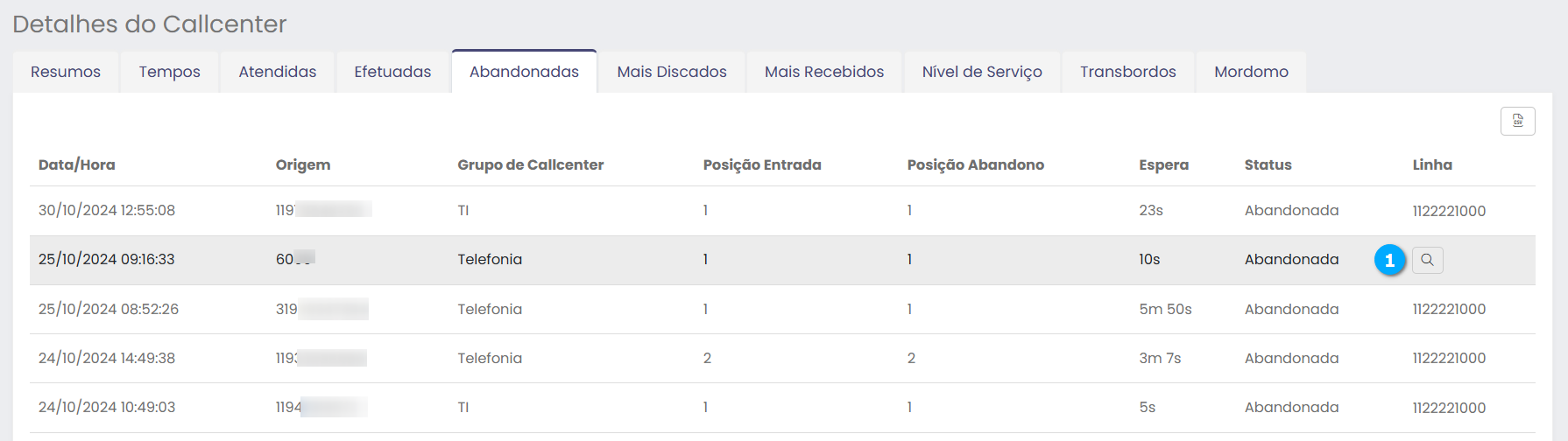
Task: Click the row dated 24/10/2024 14:49:38
Action: click(107, 358)
